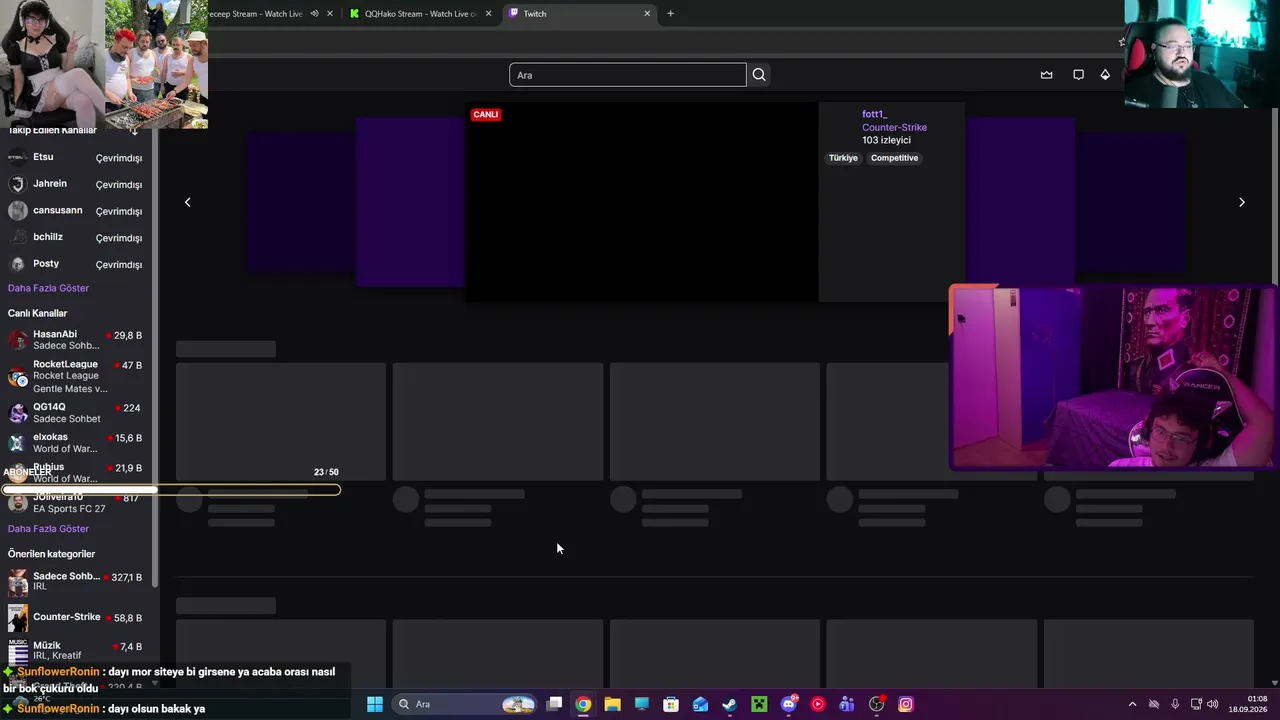Viewport: 1280px width, 720px height.
Task: Select the Competitive tag
Action: point(894,158)
